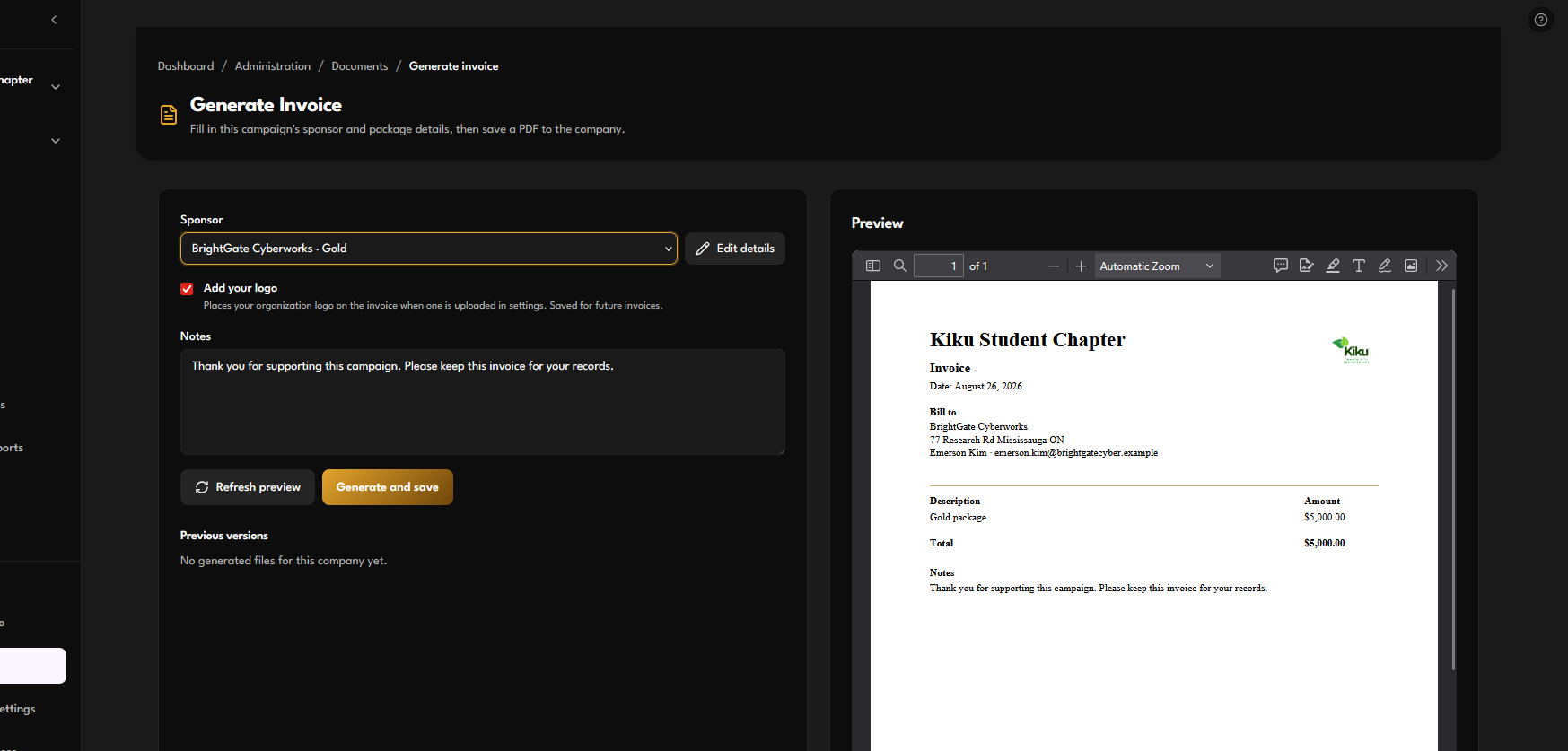Click the Kiku logo in invoice preview

click(1351, 350)
